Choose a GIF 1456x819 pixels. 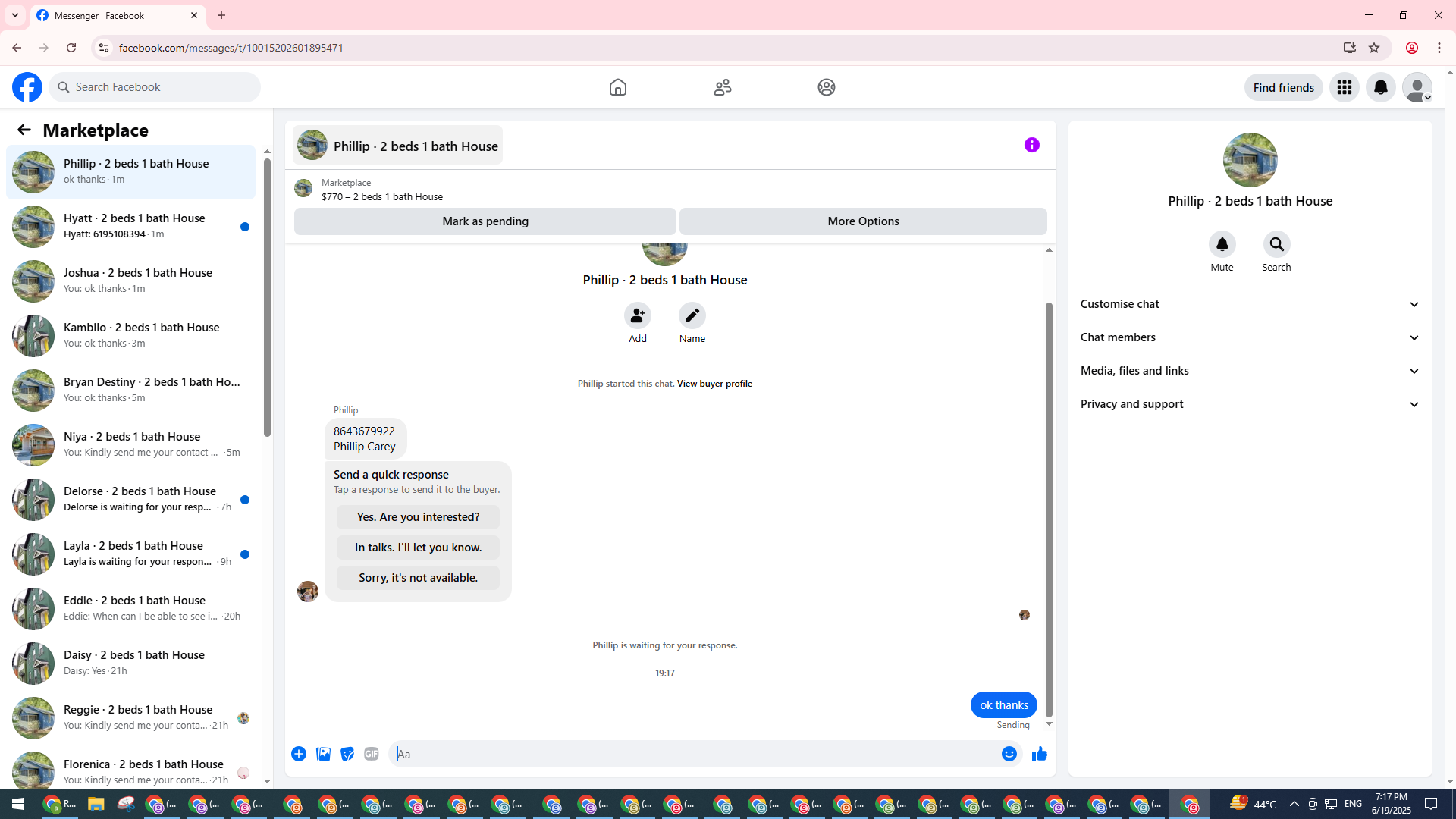click(372, 754)
